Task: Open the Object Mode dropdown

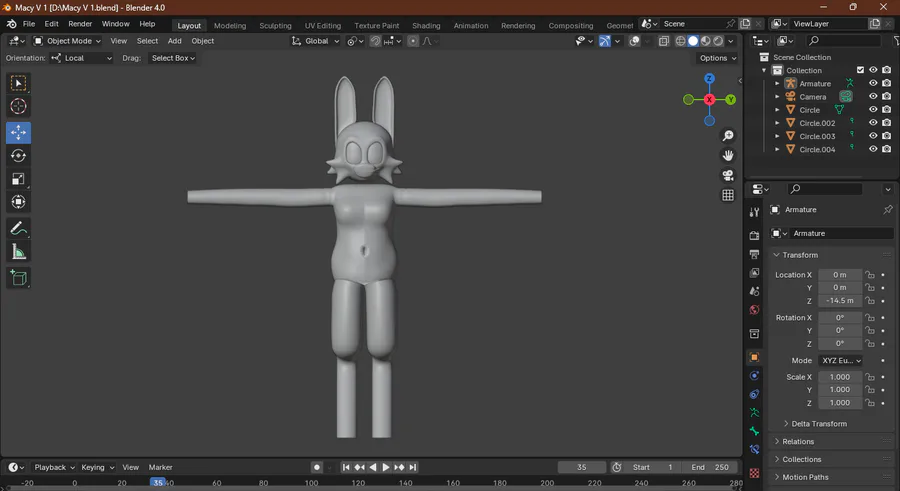Action: (67, 41)
